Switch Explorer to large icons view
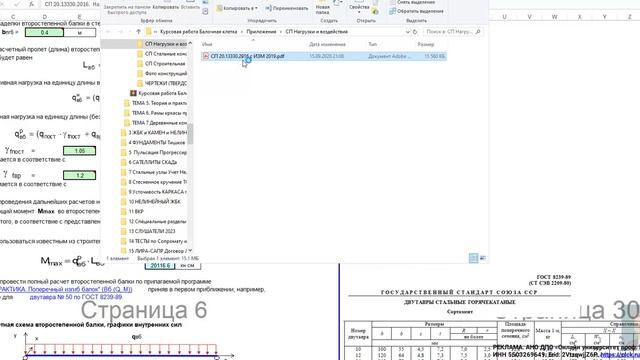640x360 pixels. (x=482, y=258)
